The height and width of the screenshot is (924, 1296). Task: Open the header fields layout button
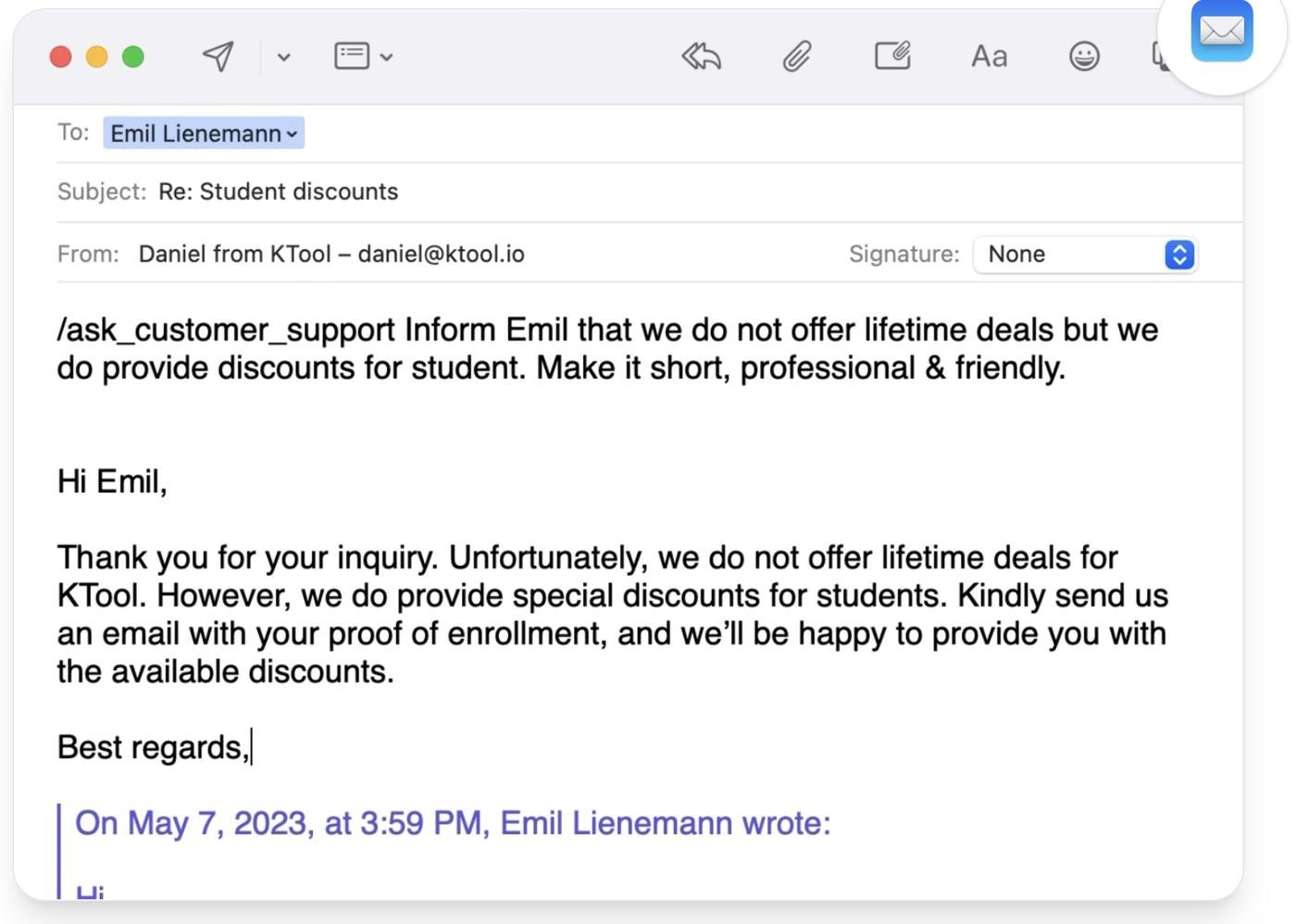(352, 56)
